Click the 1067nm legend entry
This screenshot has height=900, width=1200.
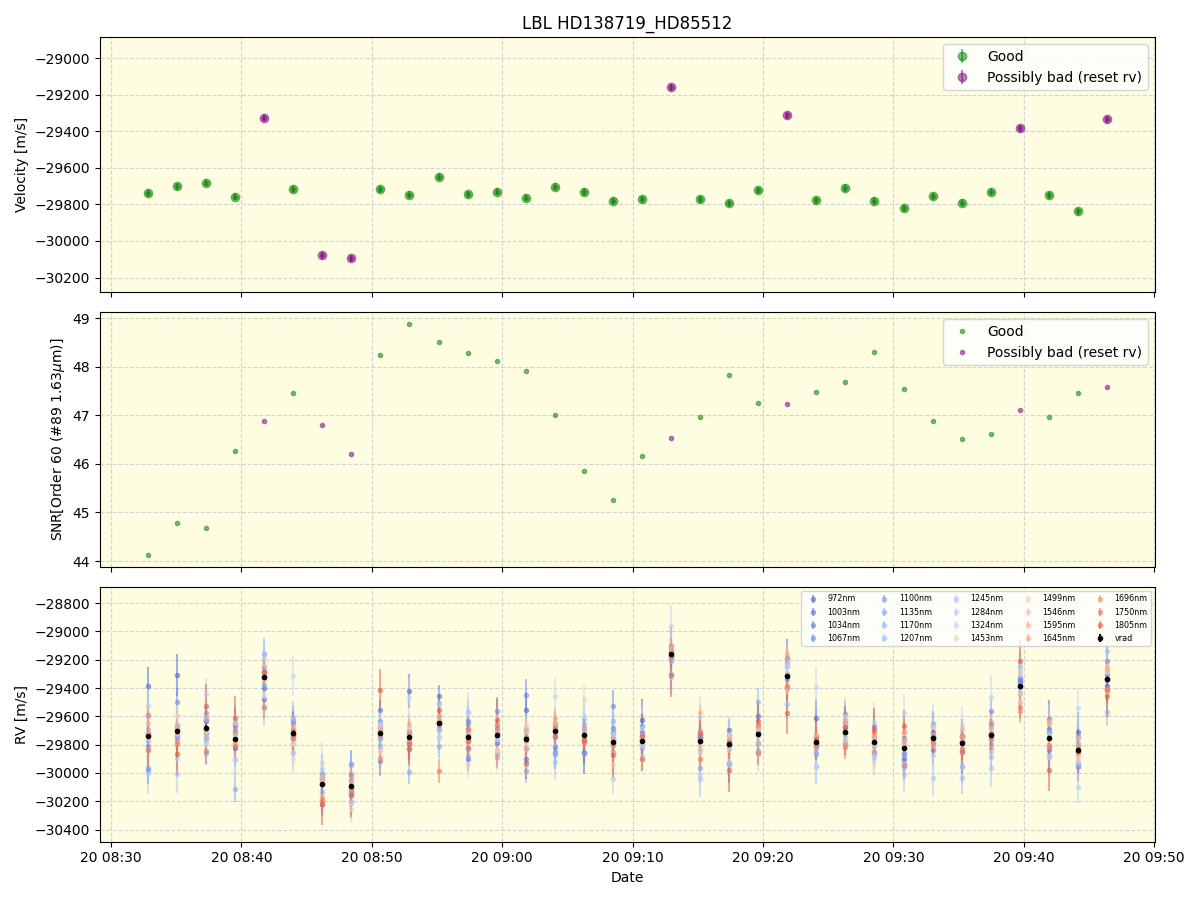click(x=834, y=638)
